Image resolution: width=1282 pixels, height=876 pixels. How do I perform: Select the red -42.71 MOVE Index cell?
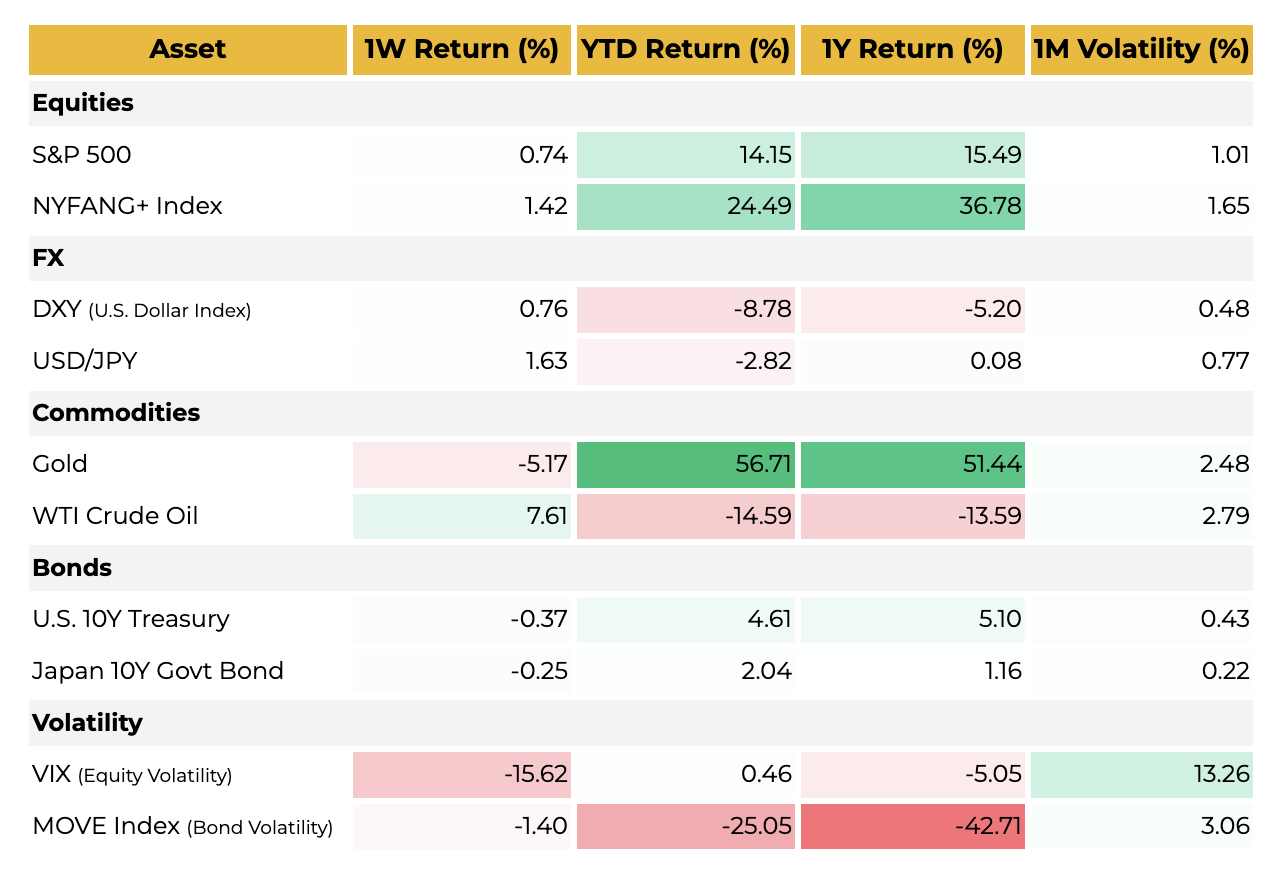[x=912, y=826]
